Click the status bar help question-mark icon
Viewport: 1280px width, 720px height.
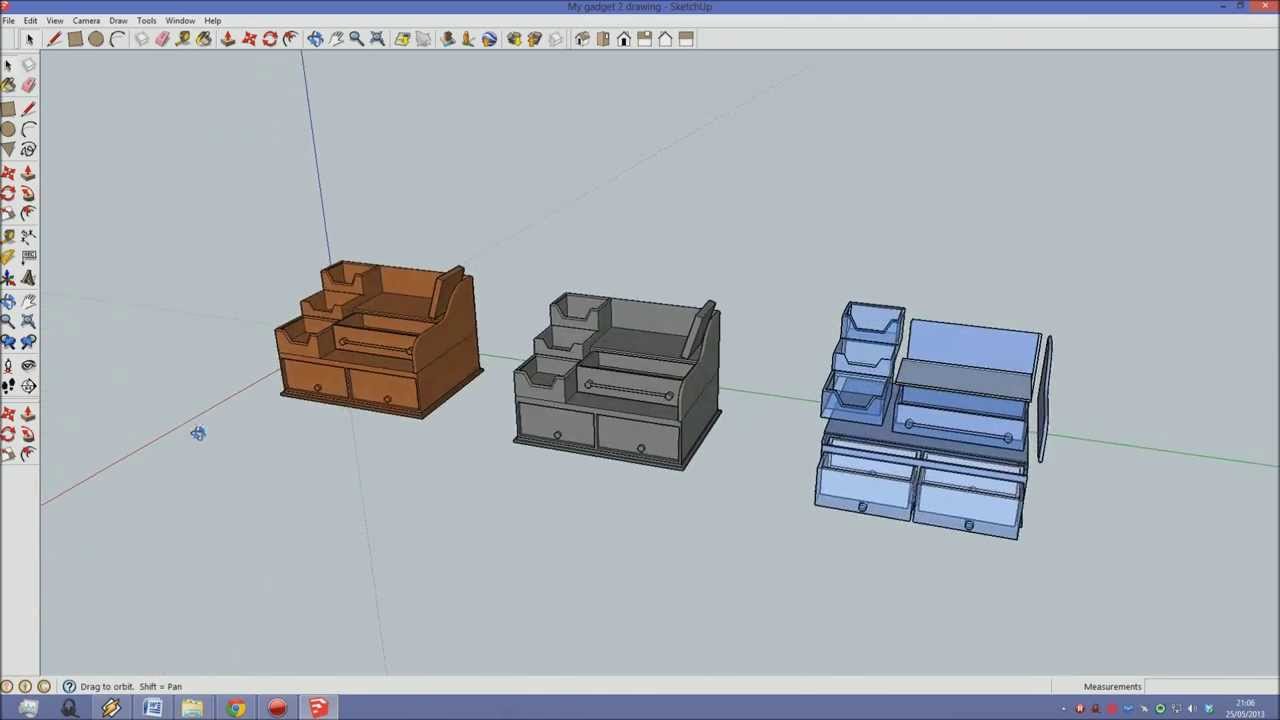tap(69, 686)
